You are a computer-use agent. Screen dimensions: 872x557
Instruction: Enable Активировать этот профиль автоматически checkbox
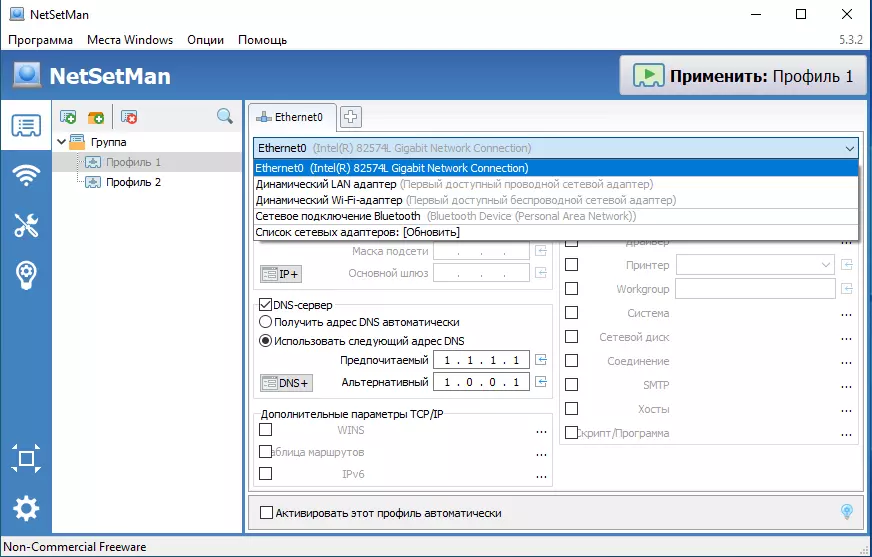(x=266, y=513)
